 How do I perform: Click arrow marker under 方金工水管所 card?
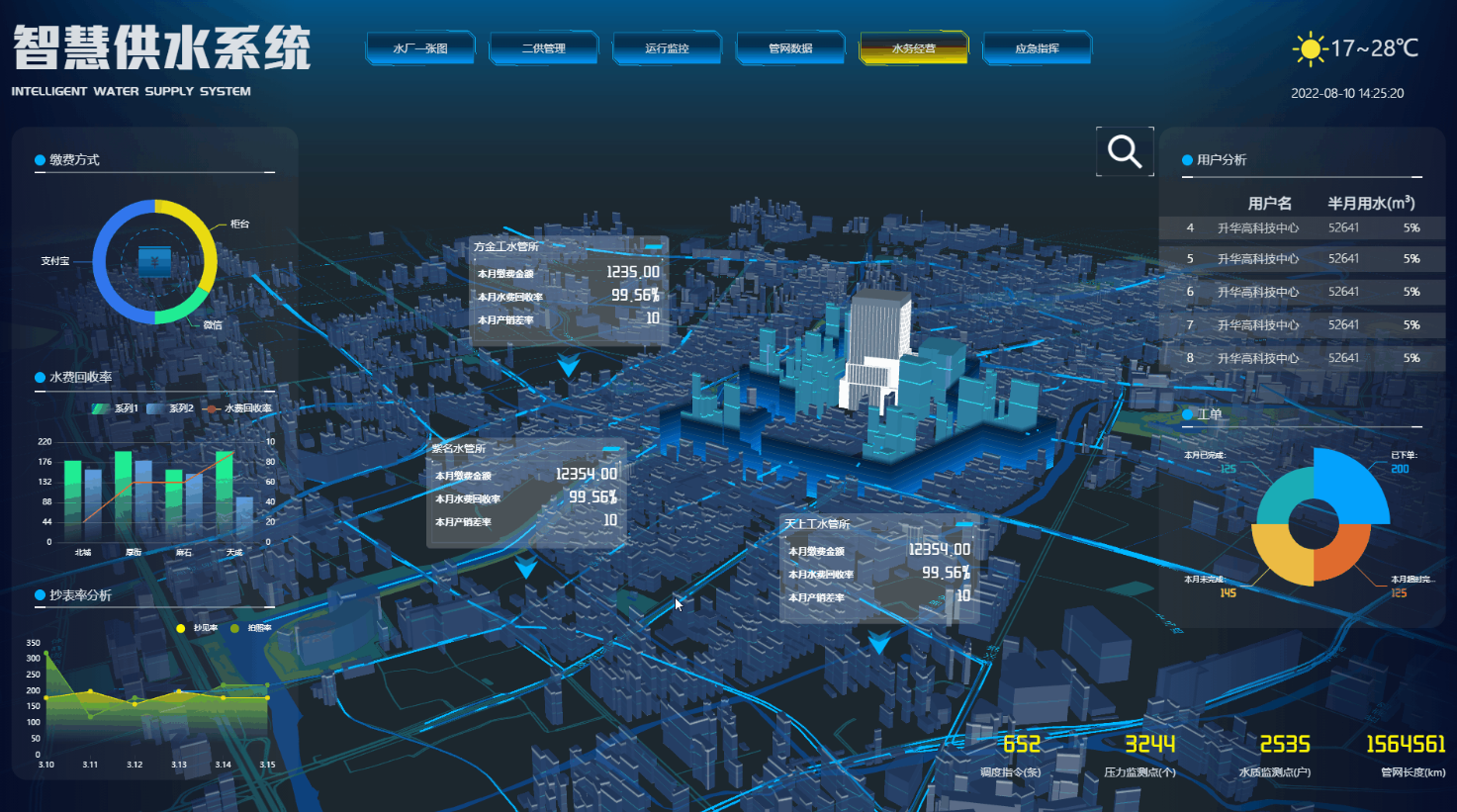pyautogui.click(x=568, y=366)
